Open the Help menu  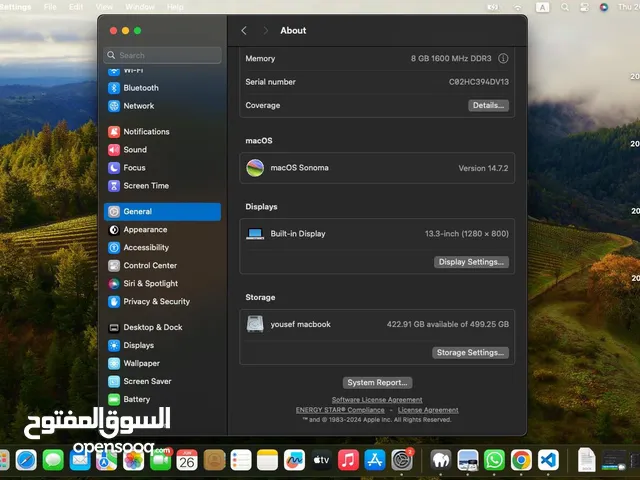(175, 7)
